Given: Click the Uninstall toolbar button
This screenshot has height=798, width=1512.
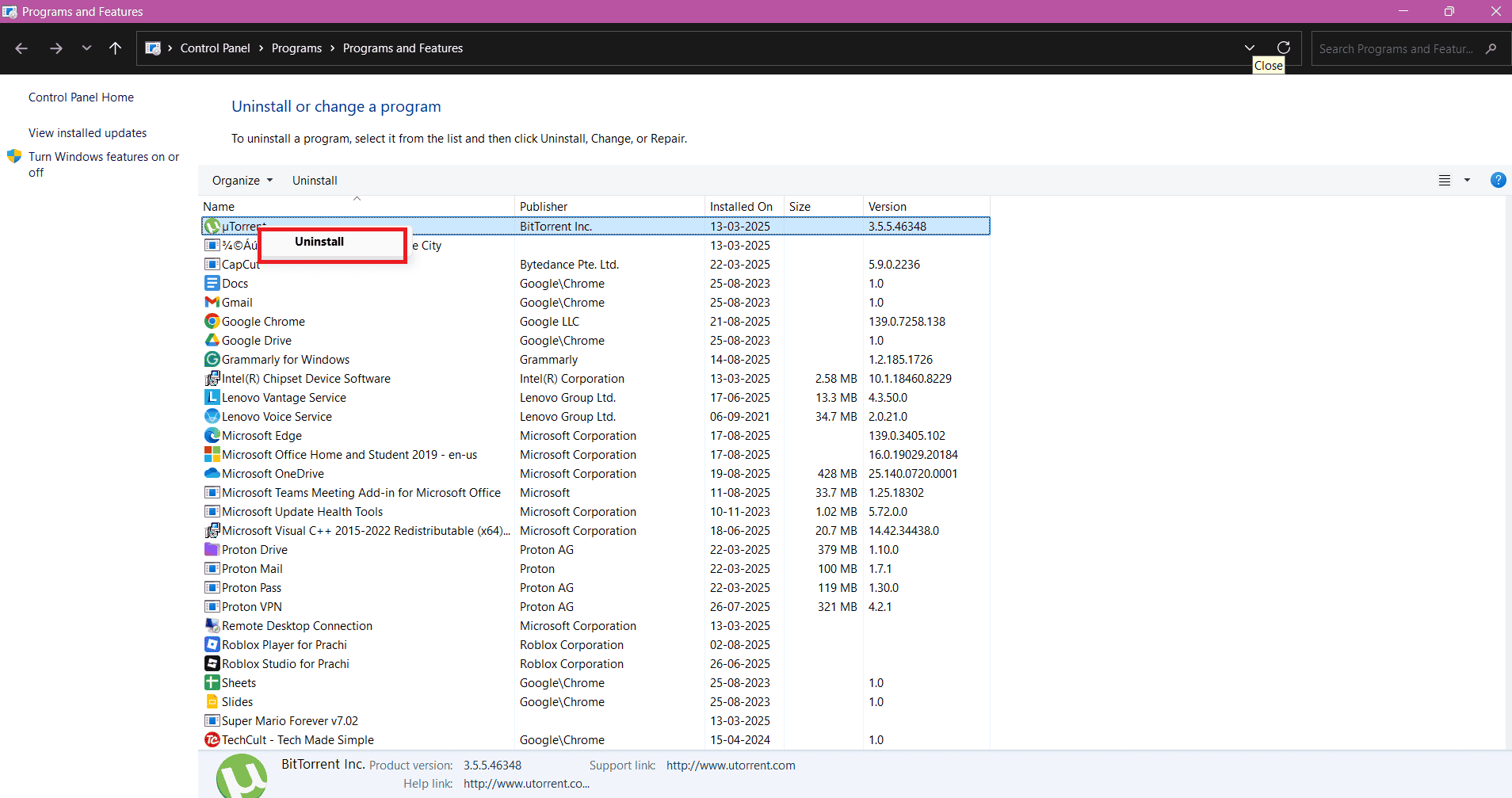Looking at the screenshot, I should (315, 181).
